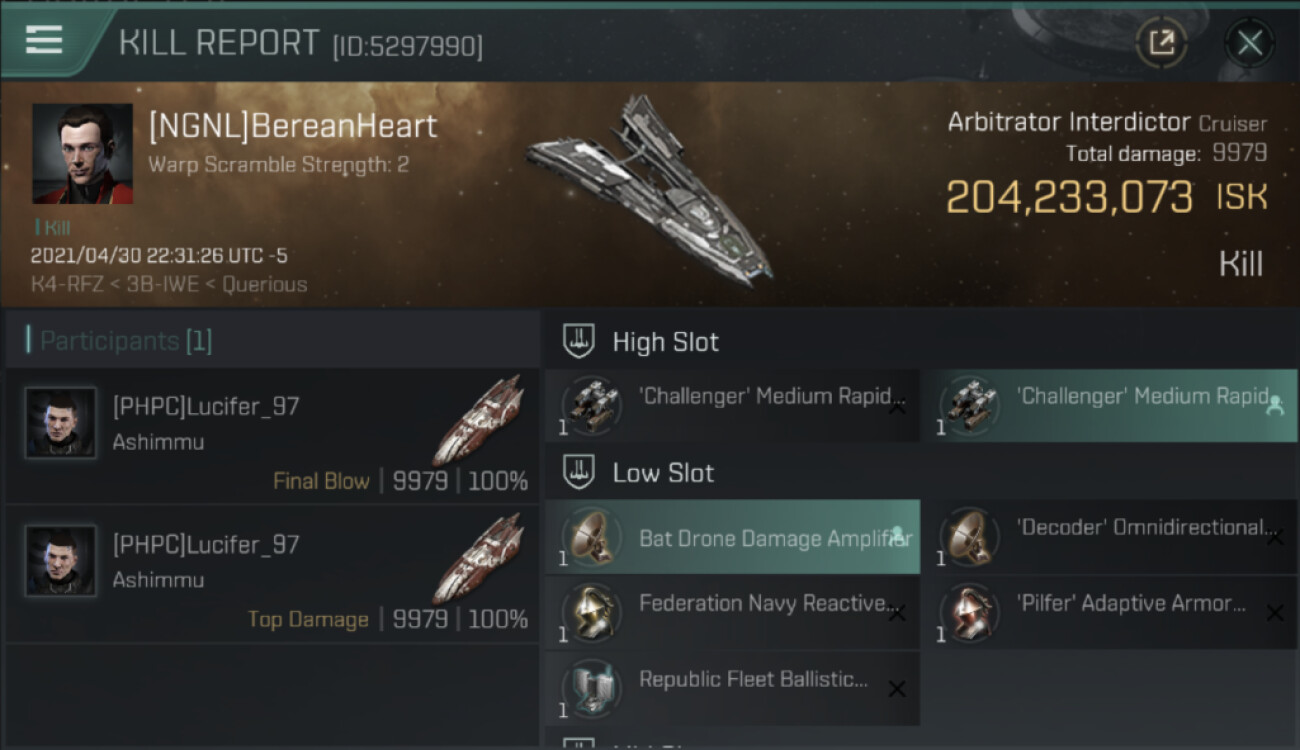This screenshot has width=1300, height=750.
Task: Select the Top Damage Lucifer_97 portrait
Action: click(x=61, y=561)
